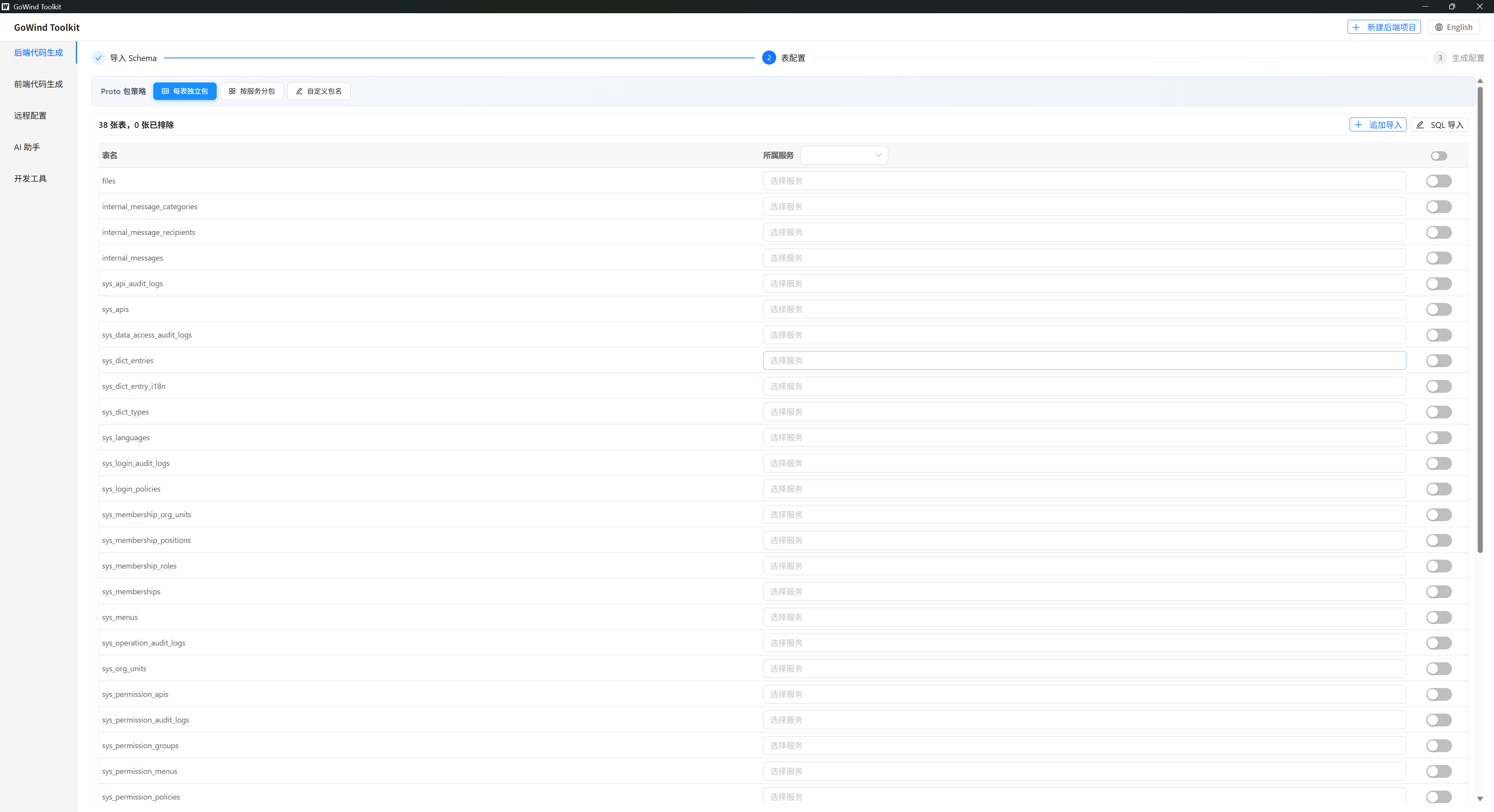Viewport: 1494px width, 812px height.
Task: Open service selector for files row
Action: pyautogui.click(x=1085, y=181)
